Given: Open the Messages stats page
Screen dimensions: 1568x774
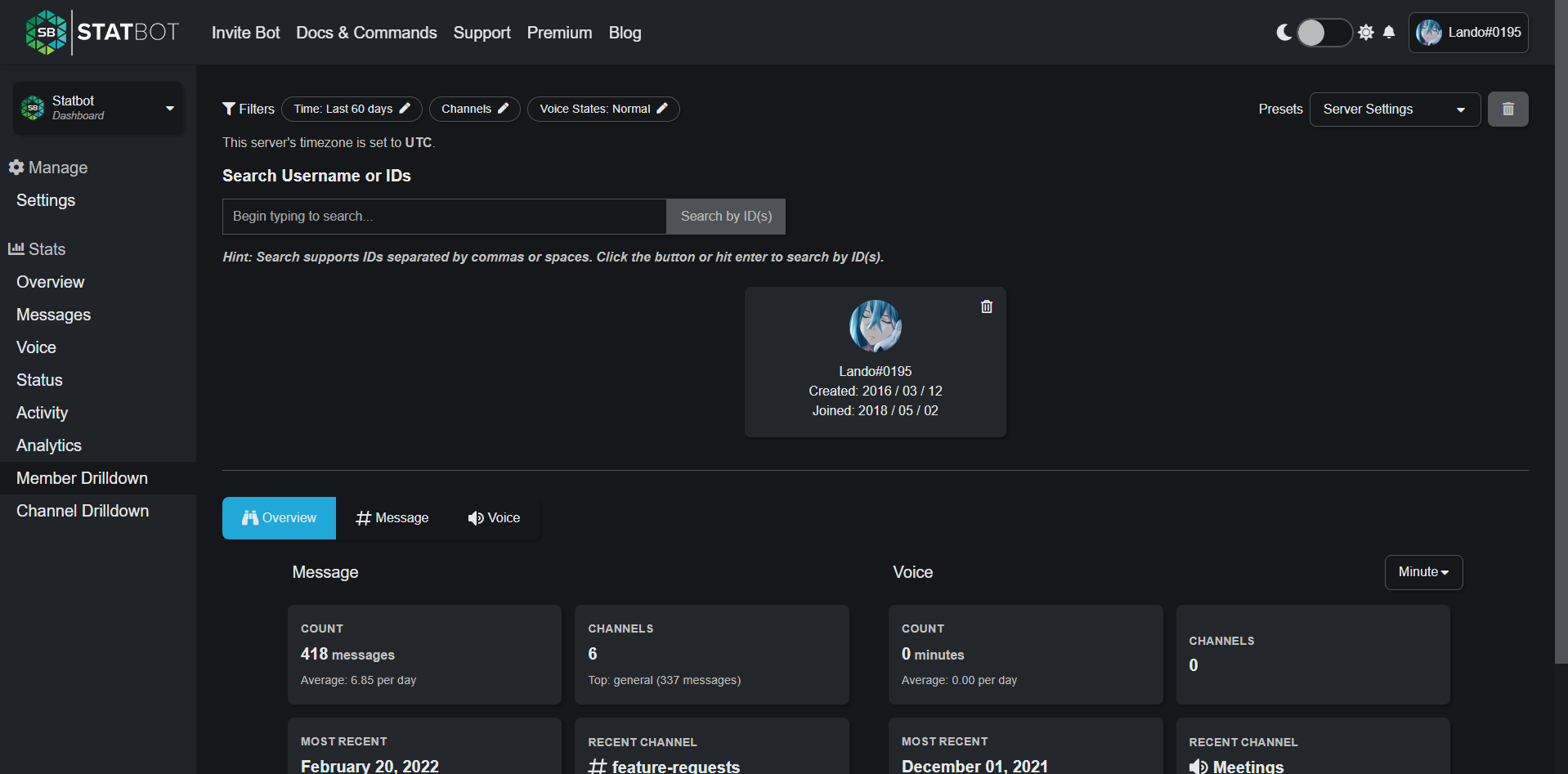Looking at the screenshot, I should click(53, 315).
